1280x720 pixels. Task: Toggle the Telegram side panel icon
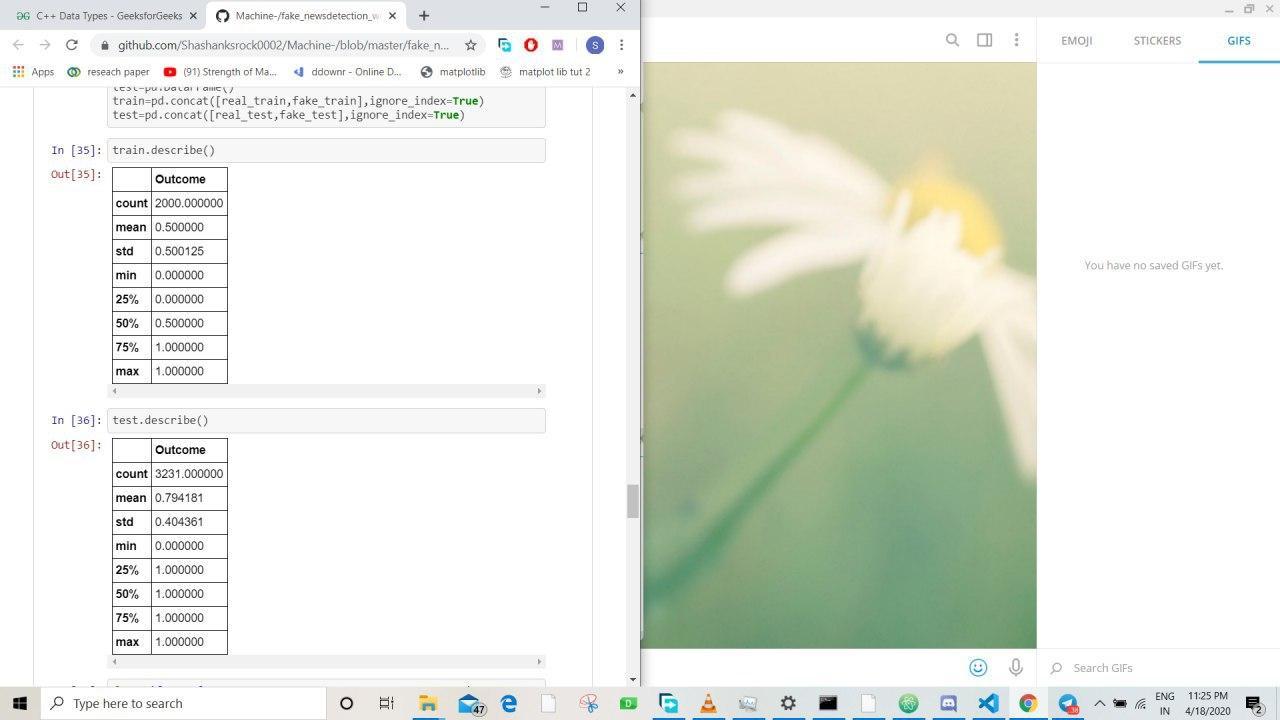(984, 40)
